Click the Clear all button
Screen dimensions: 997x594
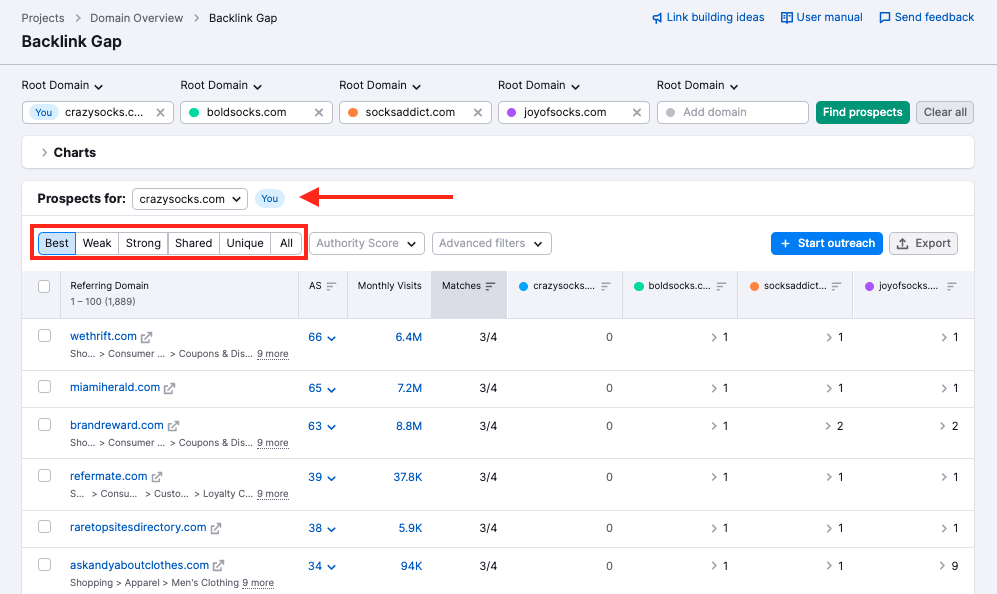945,113
